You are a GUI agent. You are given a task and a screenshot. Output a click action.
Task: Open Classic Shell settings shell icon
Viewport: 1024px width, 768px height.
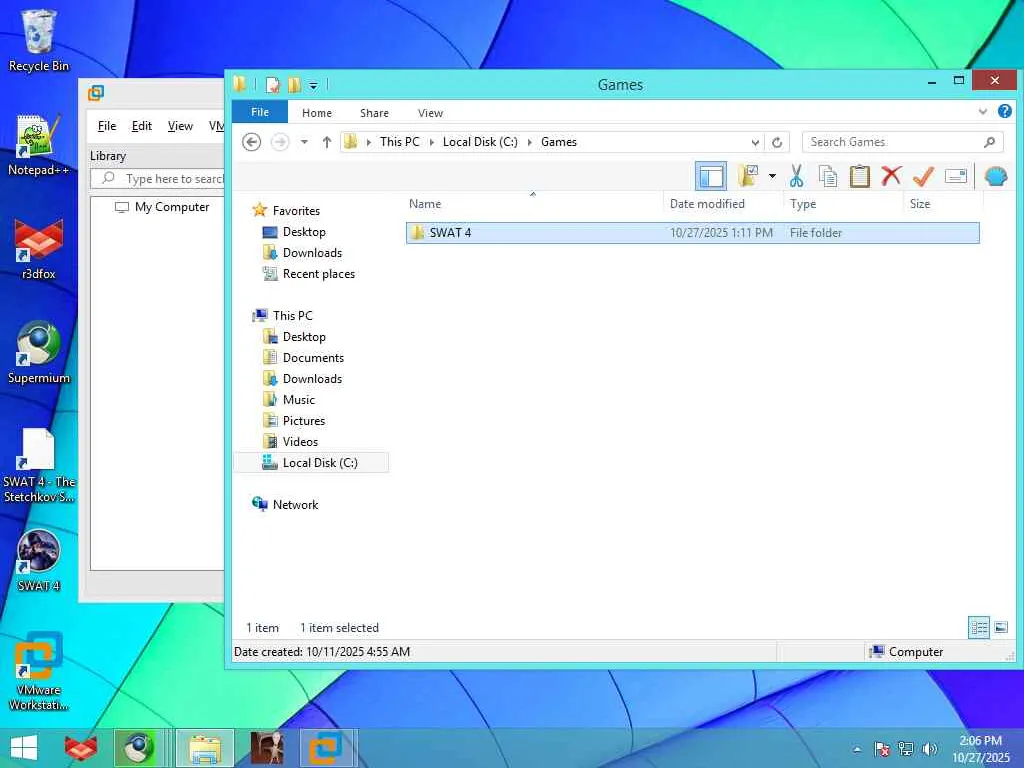coord(995,176)
